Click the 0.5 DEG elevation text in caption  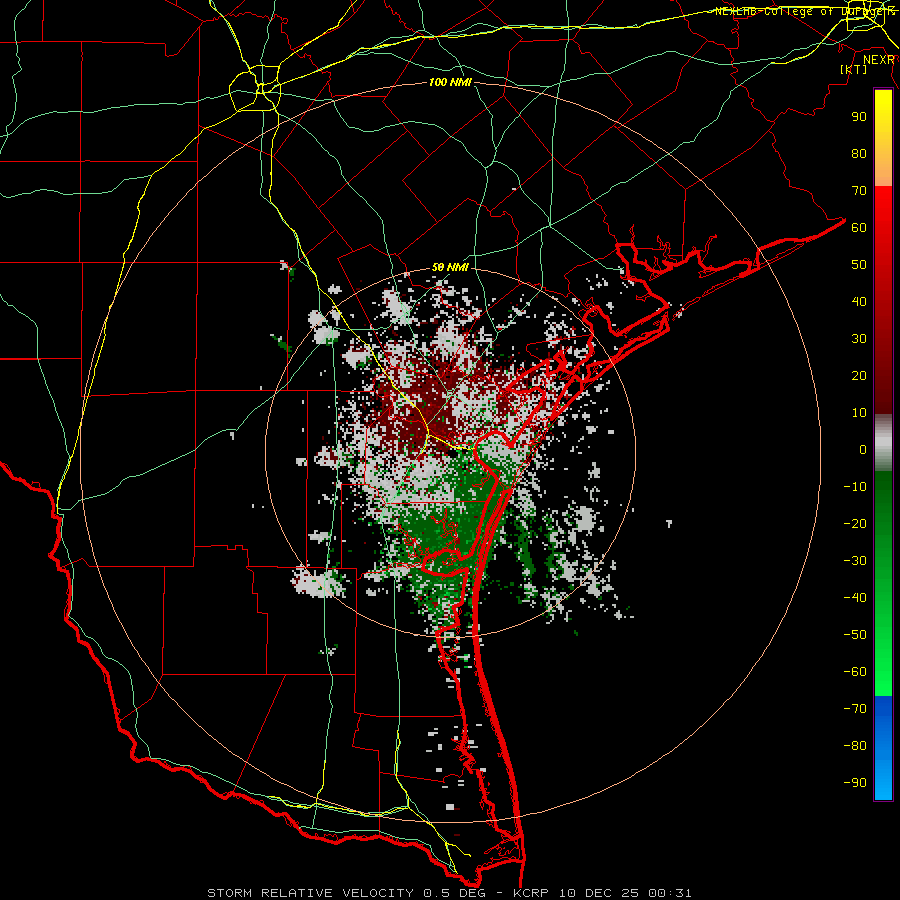tap(453, 893)
